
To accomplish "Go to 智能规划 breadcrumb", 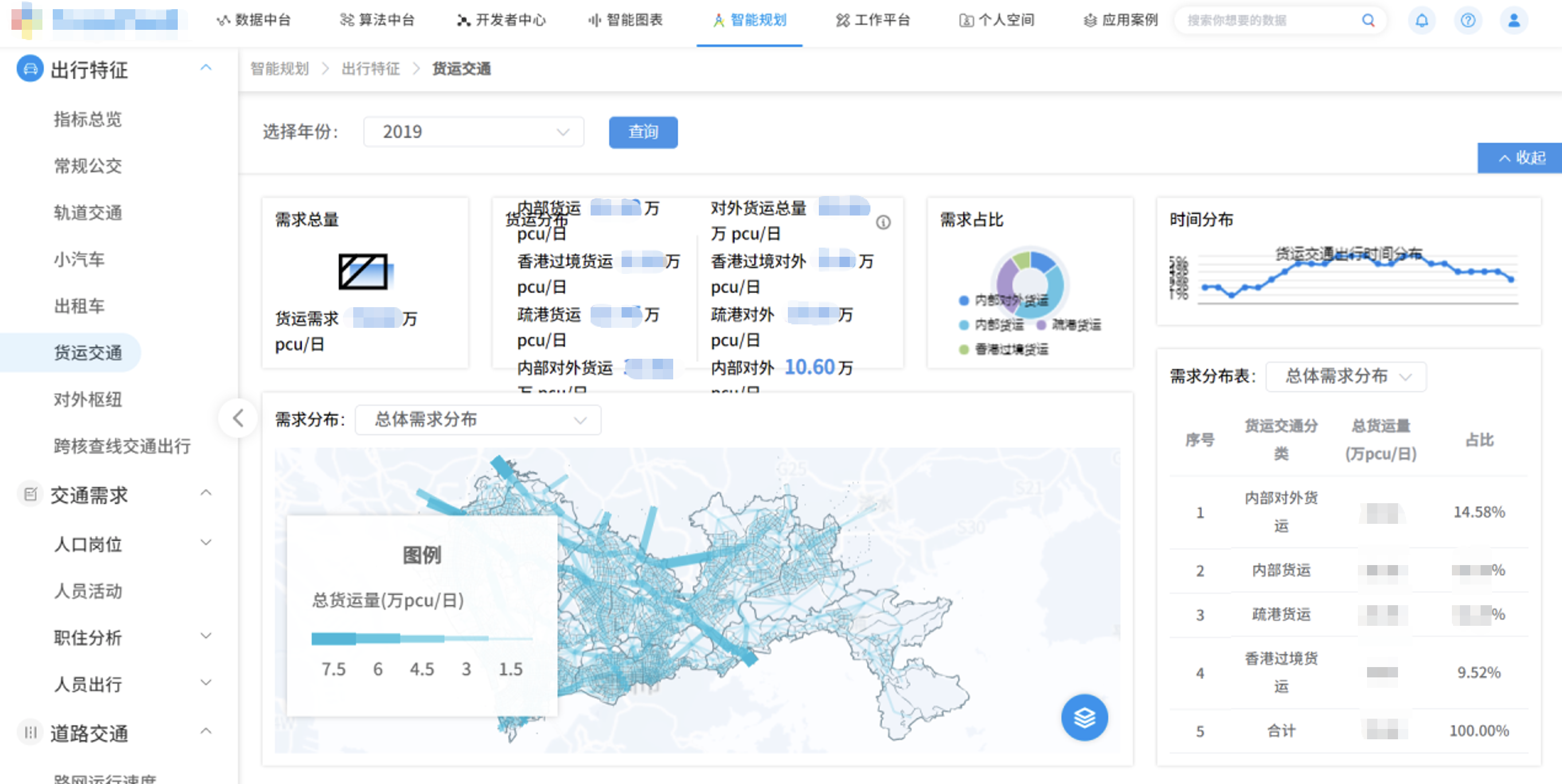I will pyautogui.click(x=279, y=69).
